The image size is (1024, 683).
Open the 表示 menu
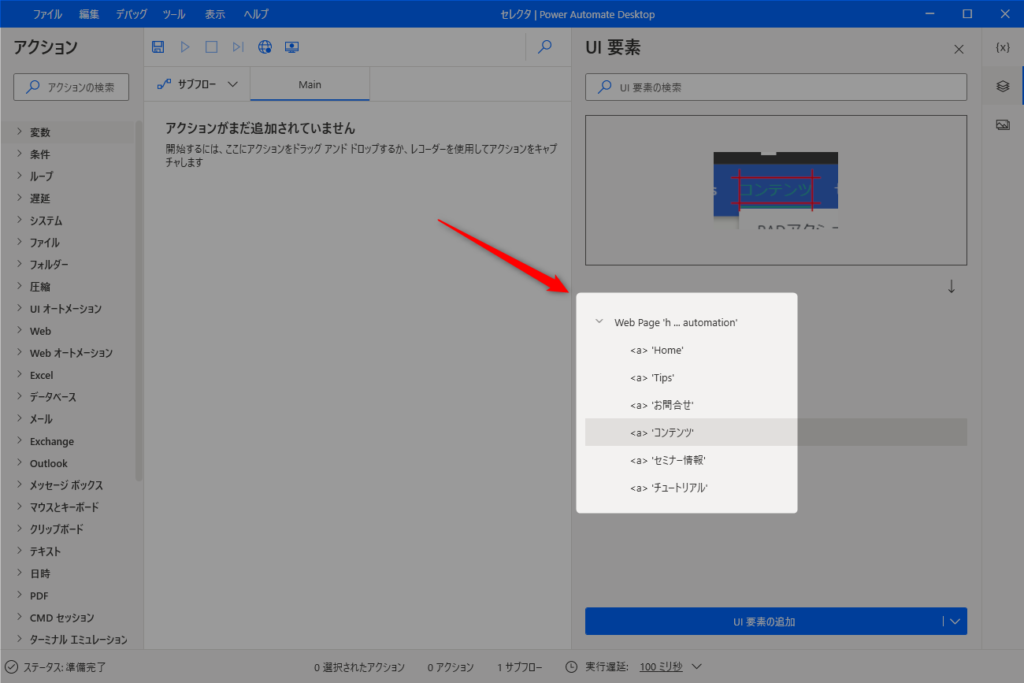(x=215, y=14)
